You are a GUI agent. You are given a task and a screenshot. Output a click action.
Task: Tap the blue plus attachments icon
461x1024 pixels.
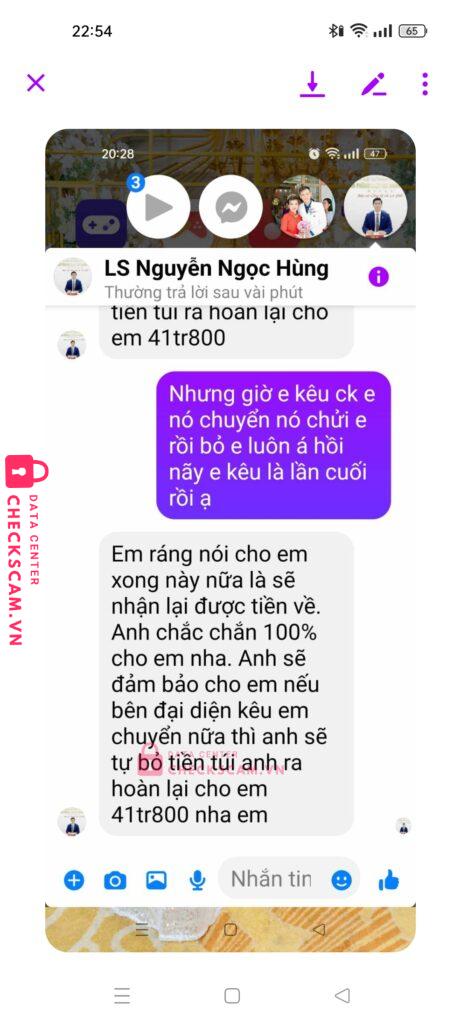coord(74,880)
